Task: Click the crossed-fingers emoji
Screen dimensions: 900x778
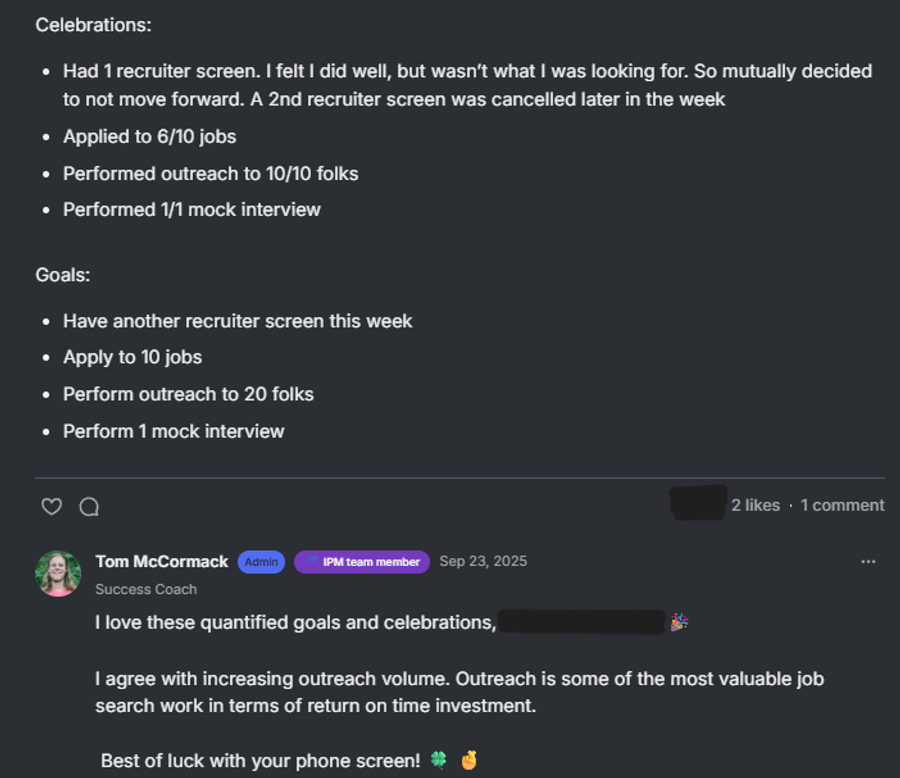Action: (466, 760)
